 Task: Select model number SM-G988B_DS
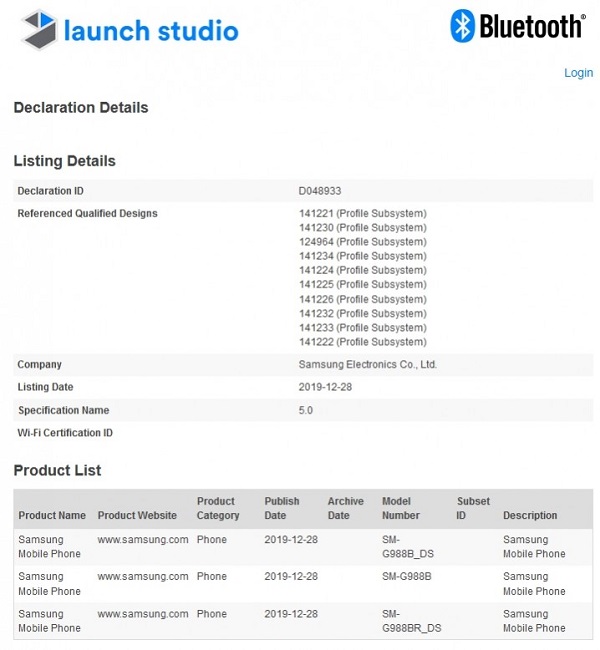coord(408,547)
